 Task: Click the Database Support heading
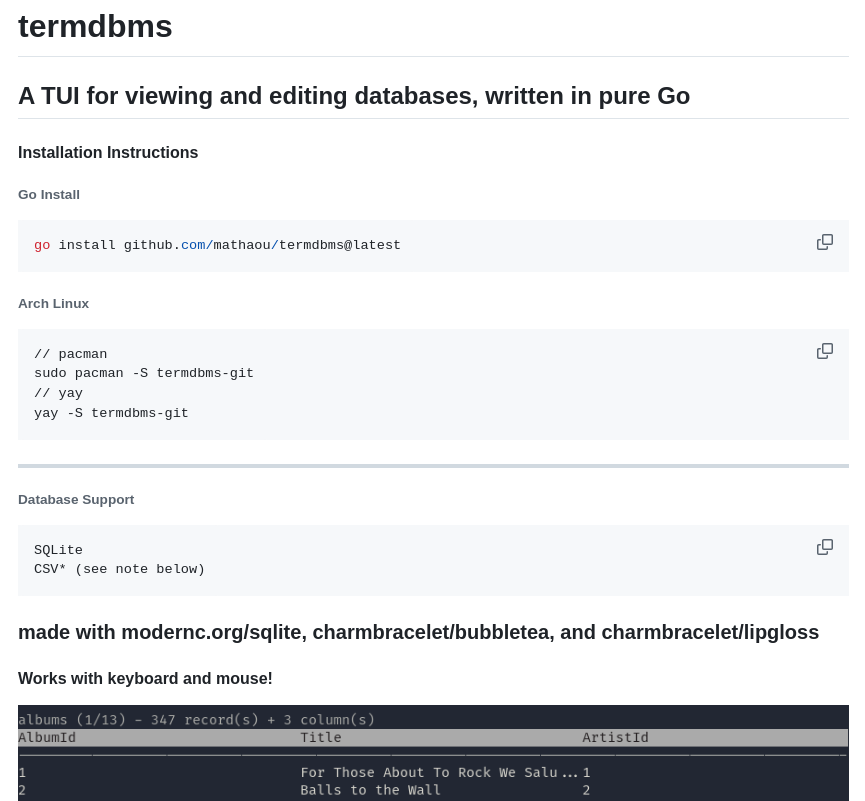76,499
